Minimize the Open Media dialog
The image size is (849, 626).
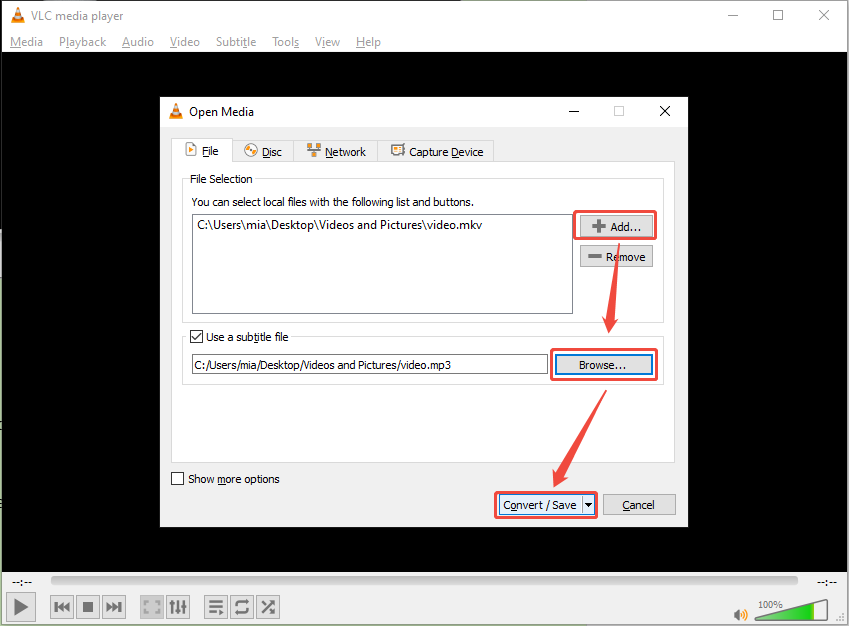click(x=574, y=111)
